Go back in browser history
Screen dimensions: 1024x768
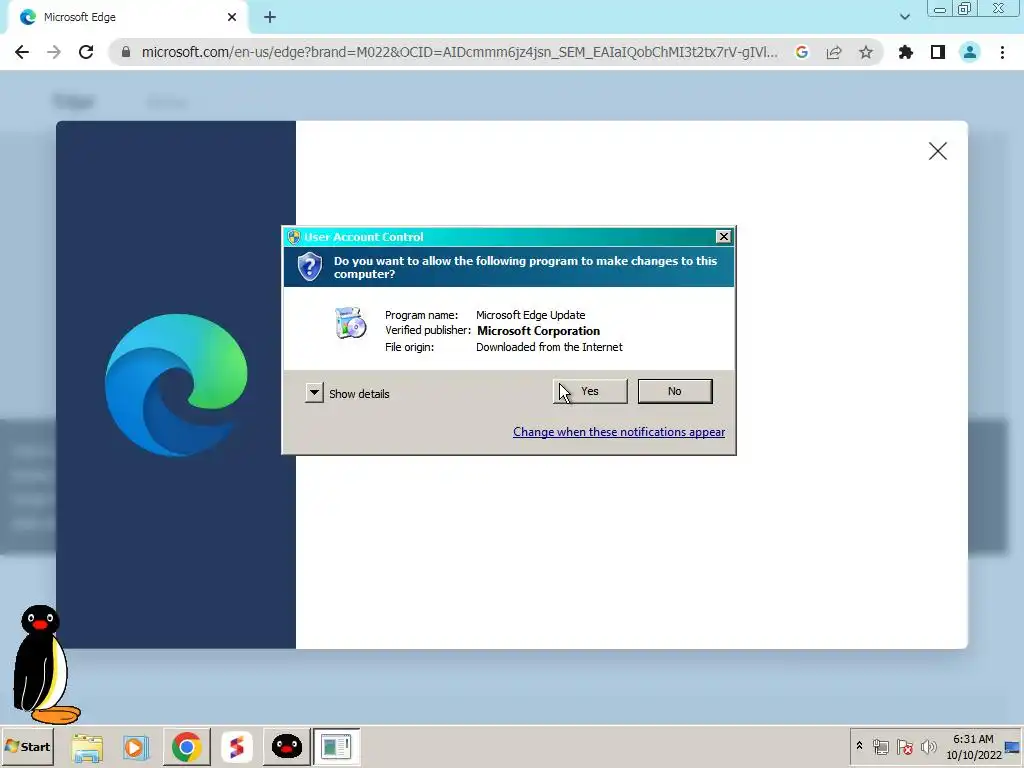click(22, 52)
